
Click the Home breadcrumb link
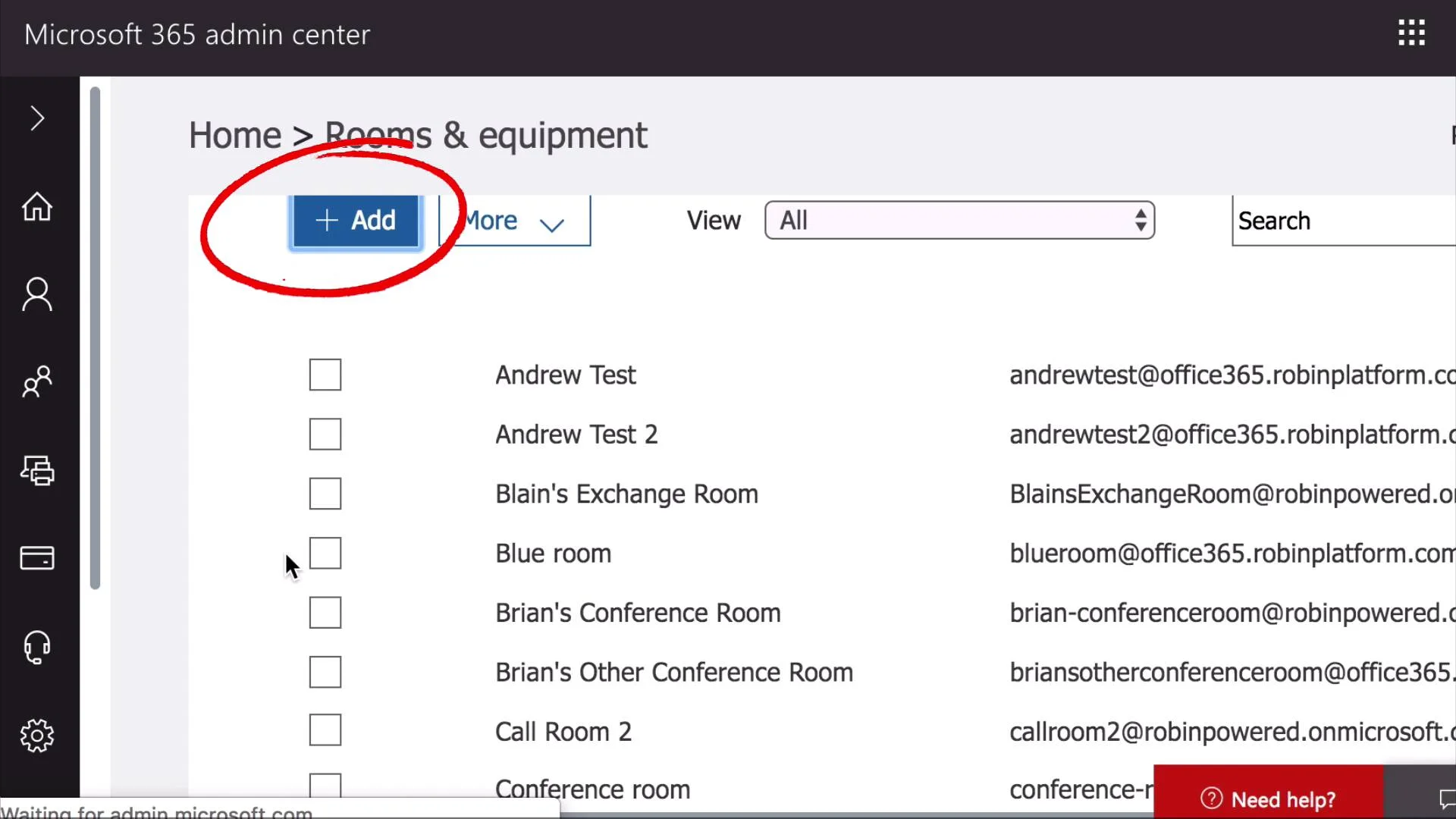click(234, 135)
